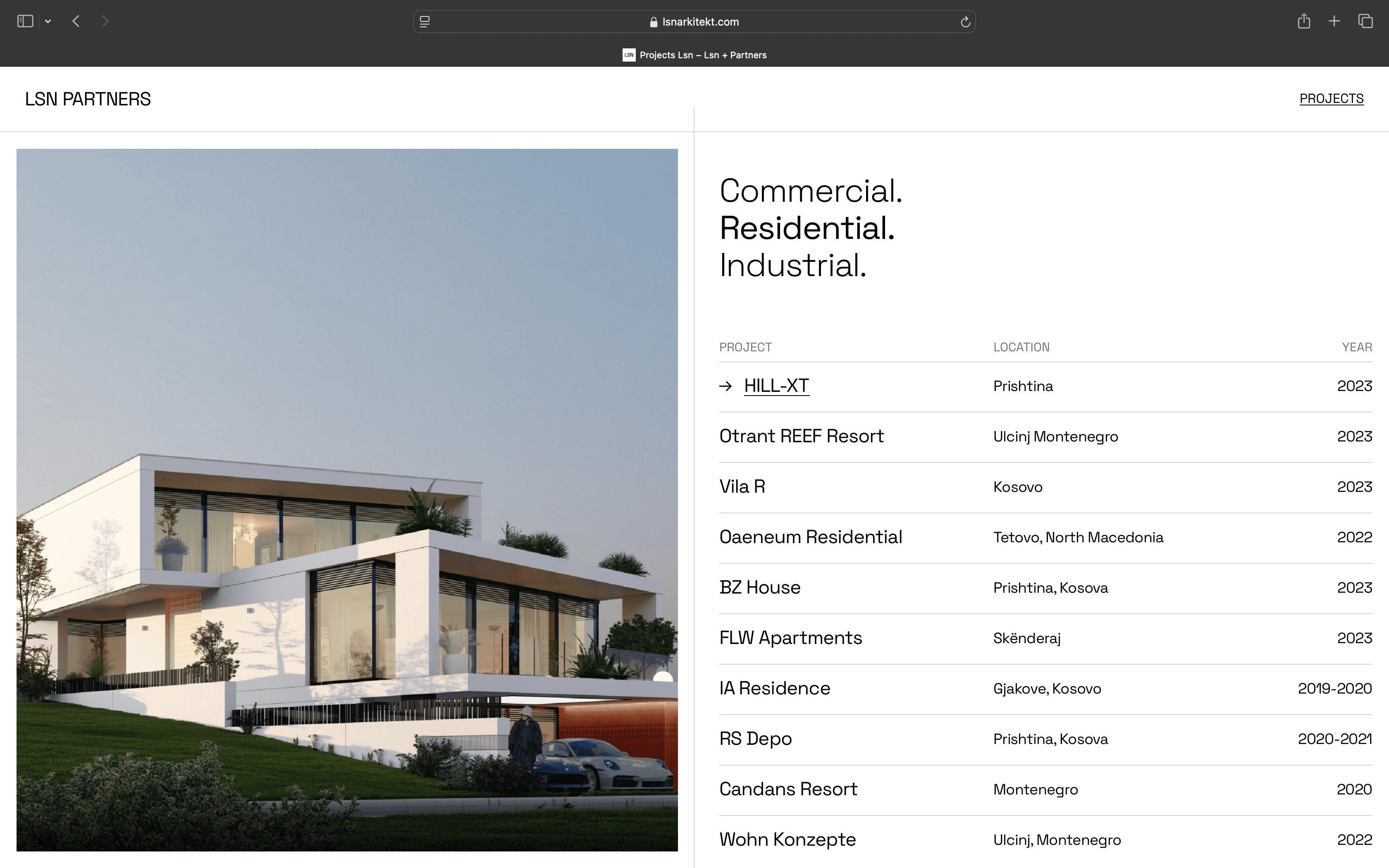Click the LSN PARTNERS logo
This screenshot has height=868, width=1389.
click(88, 99)
